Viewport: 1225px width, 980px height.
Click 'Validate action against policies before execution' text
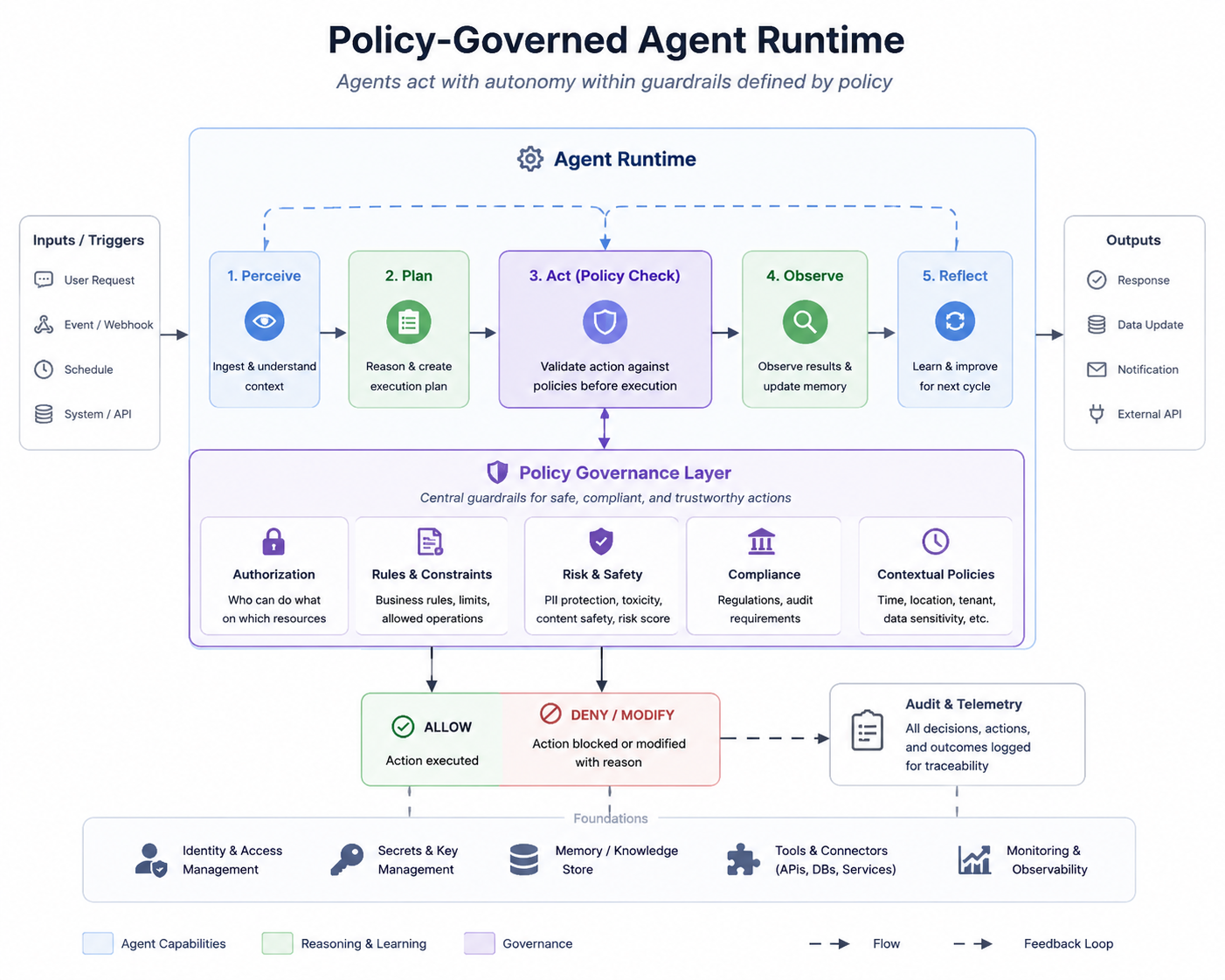[605, 376]
